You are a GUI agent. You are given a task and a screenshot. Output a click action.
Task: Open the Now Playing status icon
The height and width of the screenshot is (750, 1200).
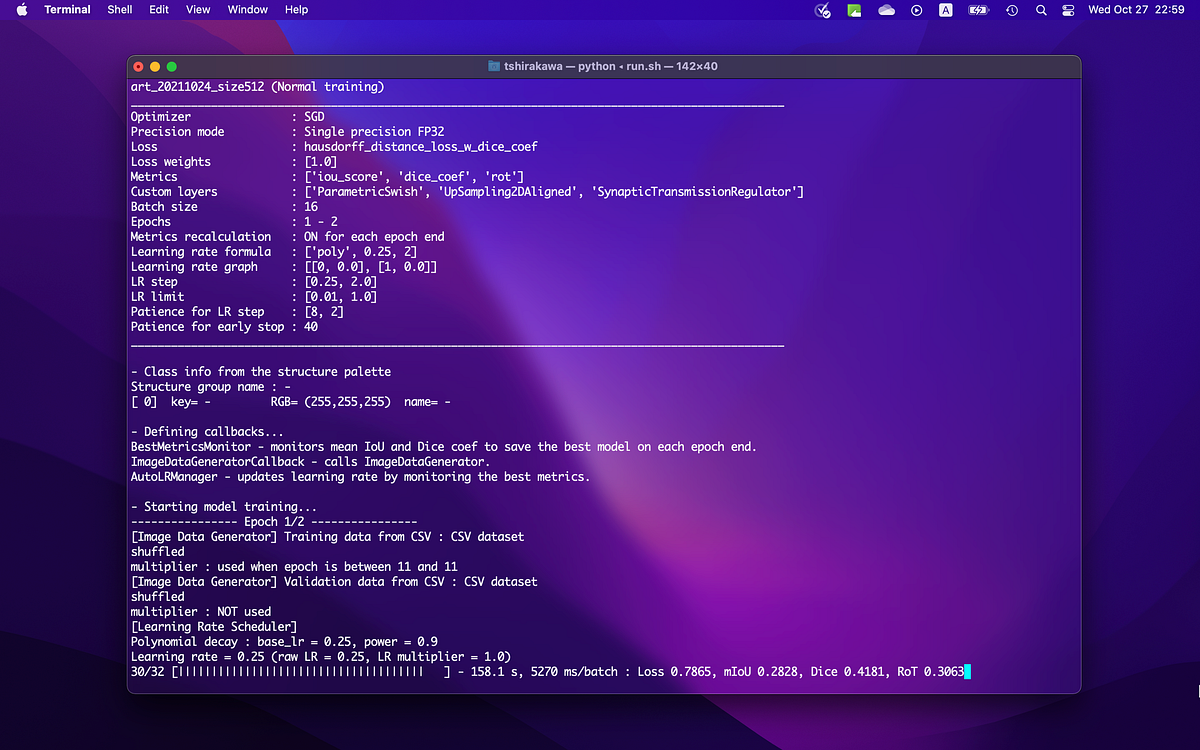[917, 10]
